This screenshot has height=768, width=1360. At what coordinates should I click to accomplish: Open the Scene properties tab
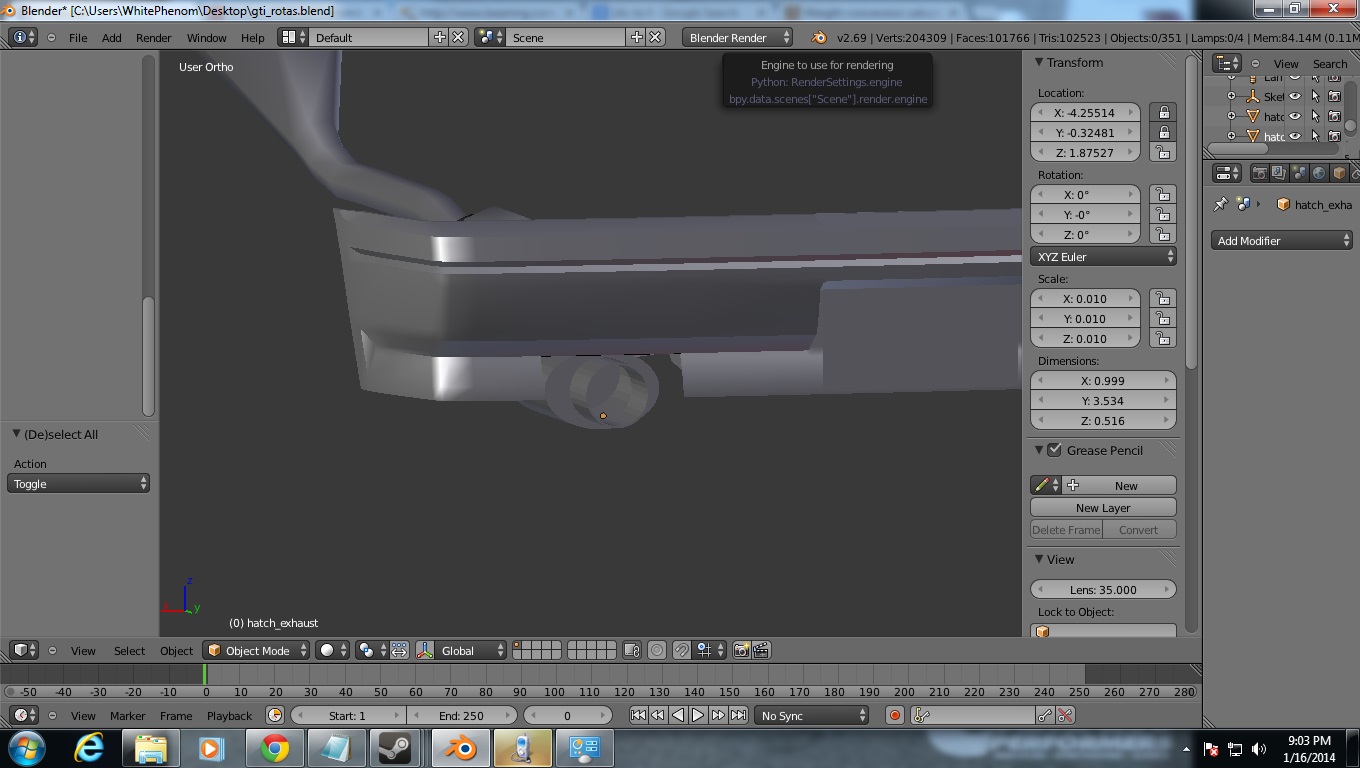pos(1299,173)
